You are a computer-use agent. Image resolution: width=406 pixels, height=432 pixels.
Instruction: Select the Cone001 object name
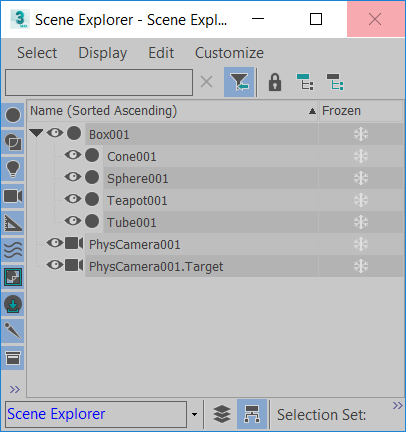[x=132, y=157]
